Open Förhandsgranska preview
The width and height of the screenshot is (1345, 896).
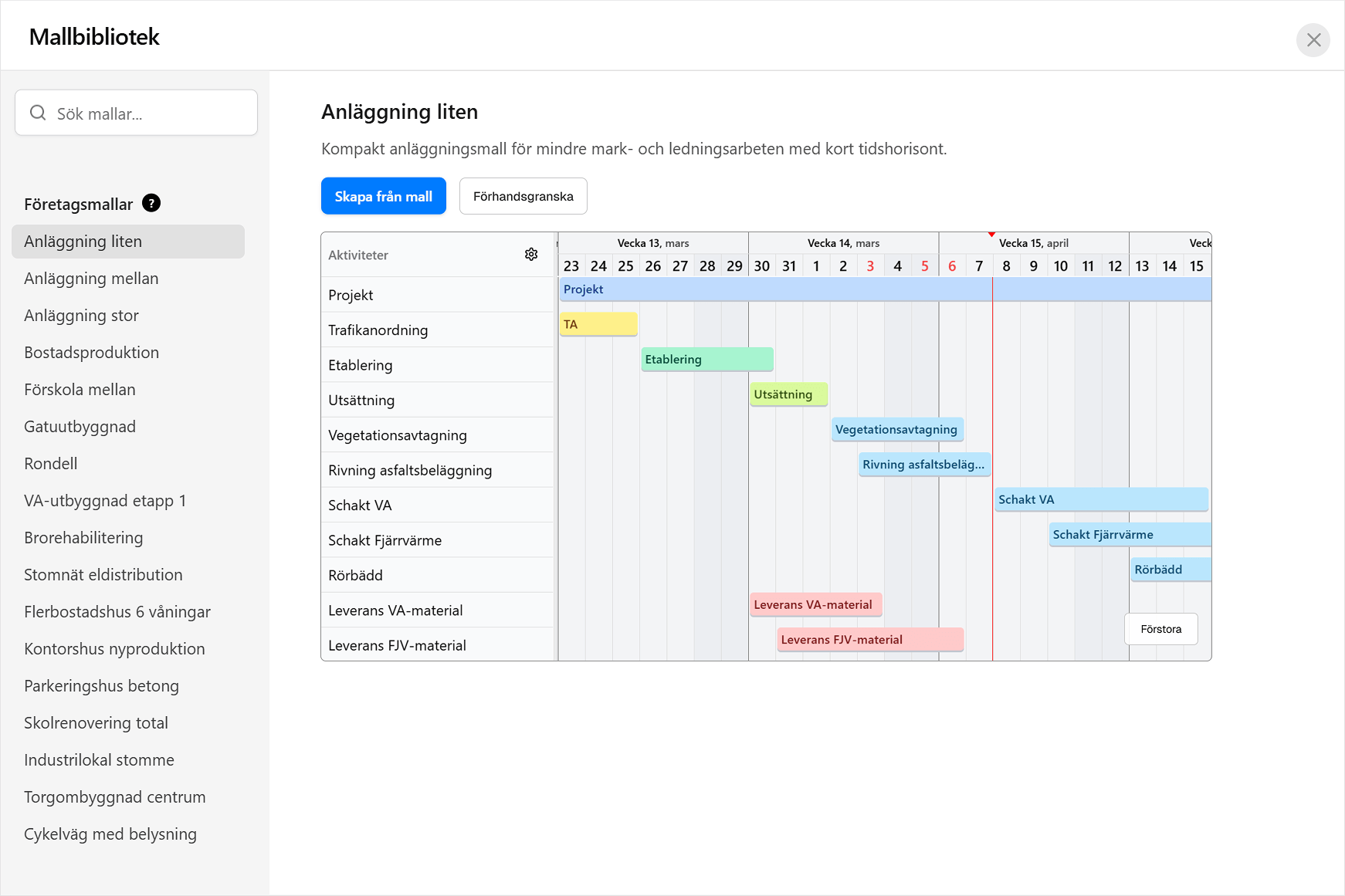(x=523, y=196)
